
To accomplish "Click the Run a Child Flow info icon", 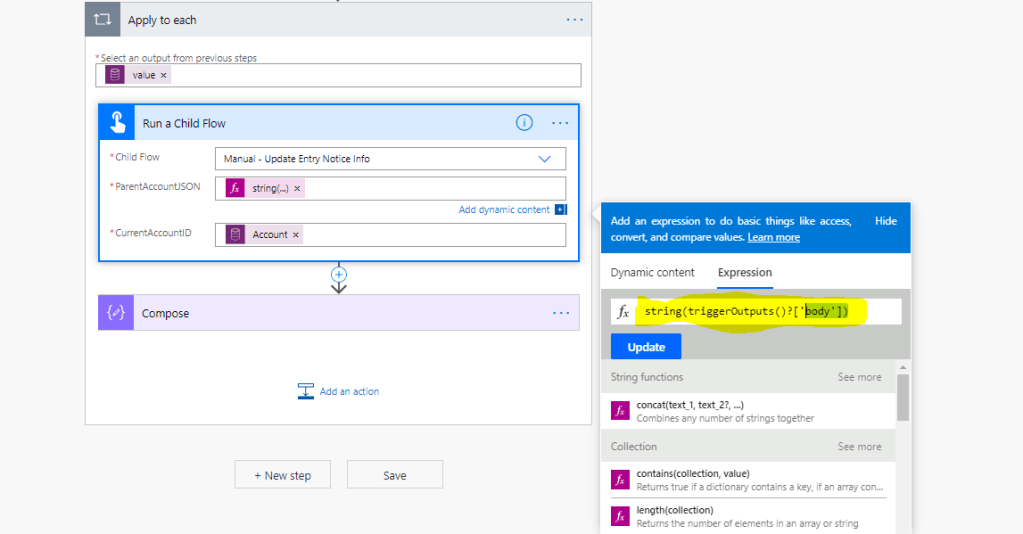I will coord(524,123).
